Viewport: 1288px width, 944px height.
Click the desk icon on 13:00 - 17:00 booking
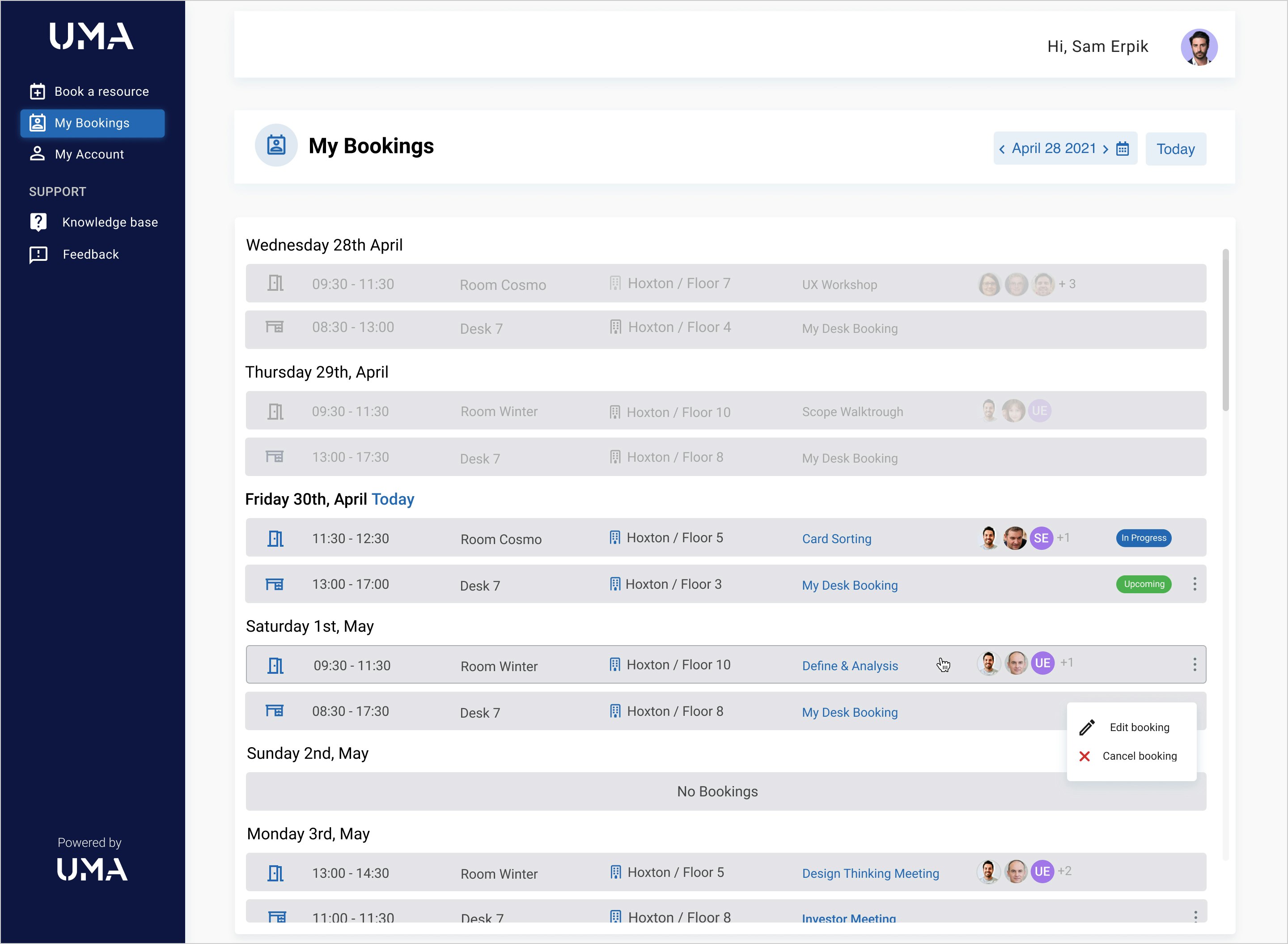(x=275, y=584)
